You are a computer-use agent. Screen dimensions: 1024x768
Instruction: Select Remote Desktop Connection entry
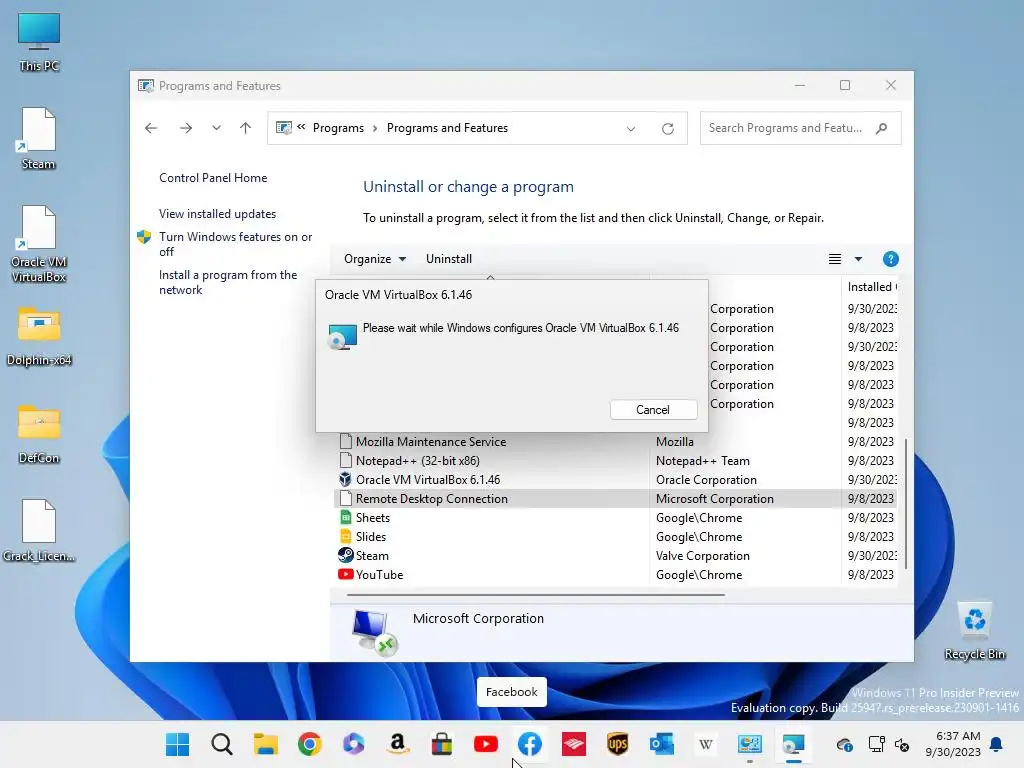(615, 498)
